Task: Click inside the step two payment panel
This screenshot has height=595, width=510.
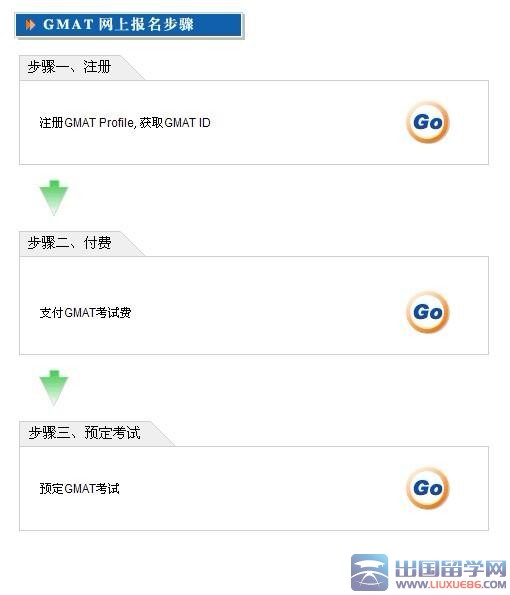Action: click(254, 305)
